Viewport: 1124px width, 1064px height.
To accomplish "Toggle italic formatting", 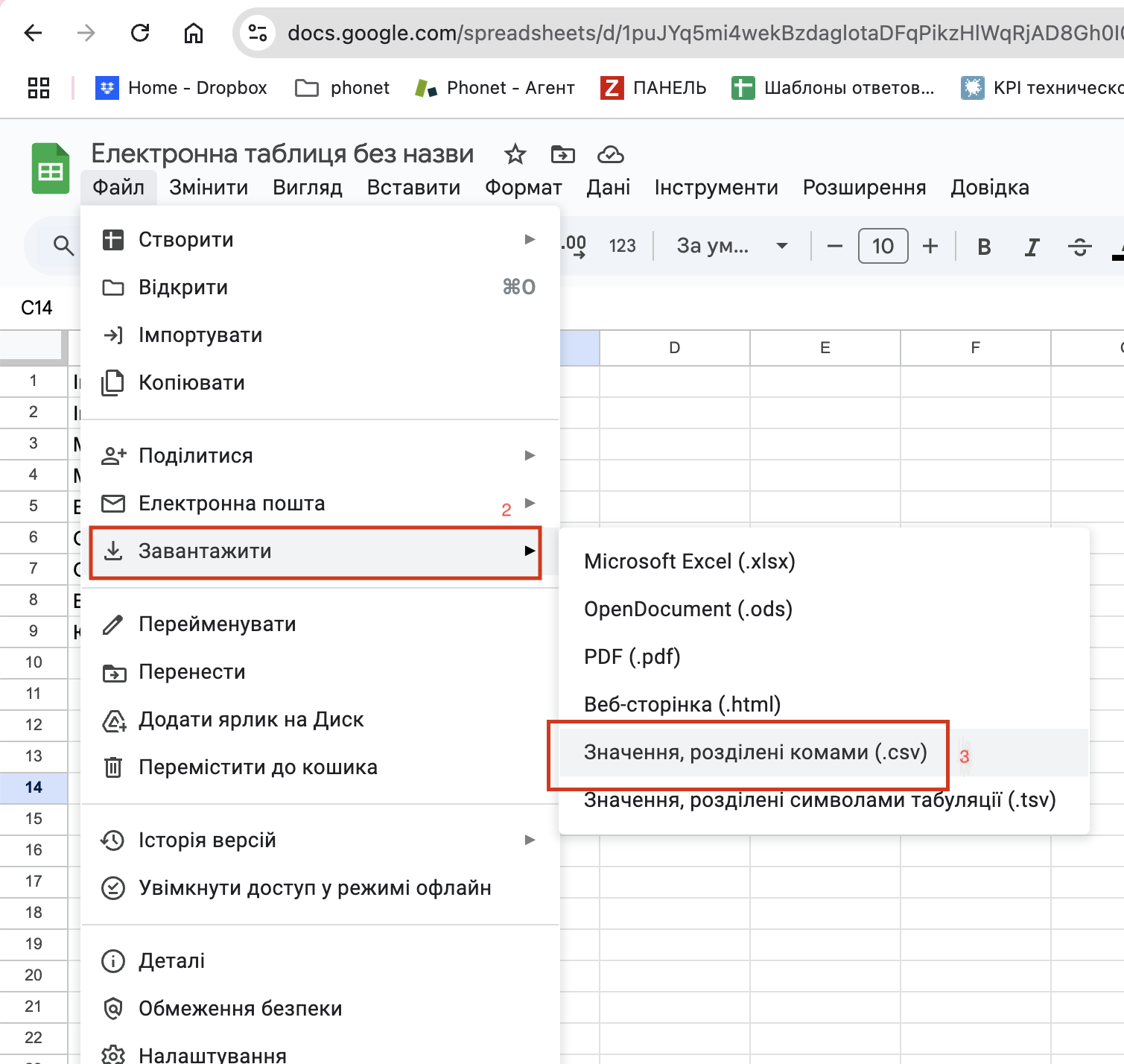I will pyautogui.click(x=1032, y=247).
